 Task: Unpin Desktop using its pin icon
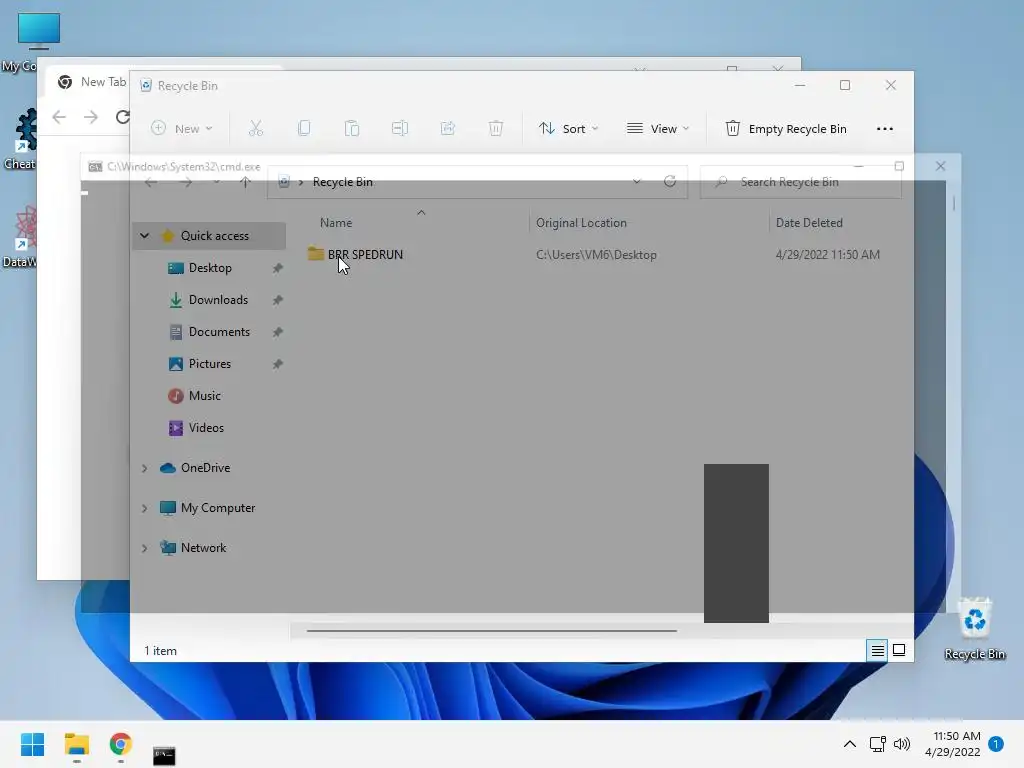[278, 268]
